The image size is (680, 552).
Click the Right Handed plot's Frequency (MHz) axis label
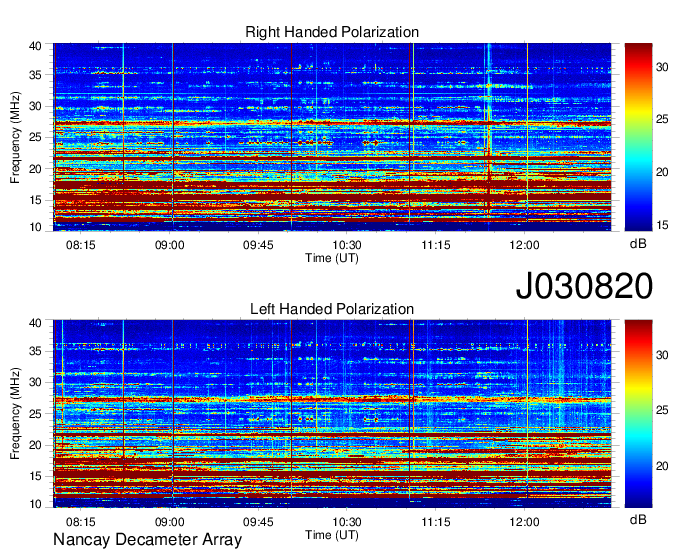(x=15, y=137)
